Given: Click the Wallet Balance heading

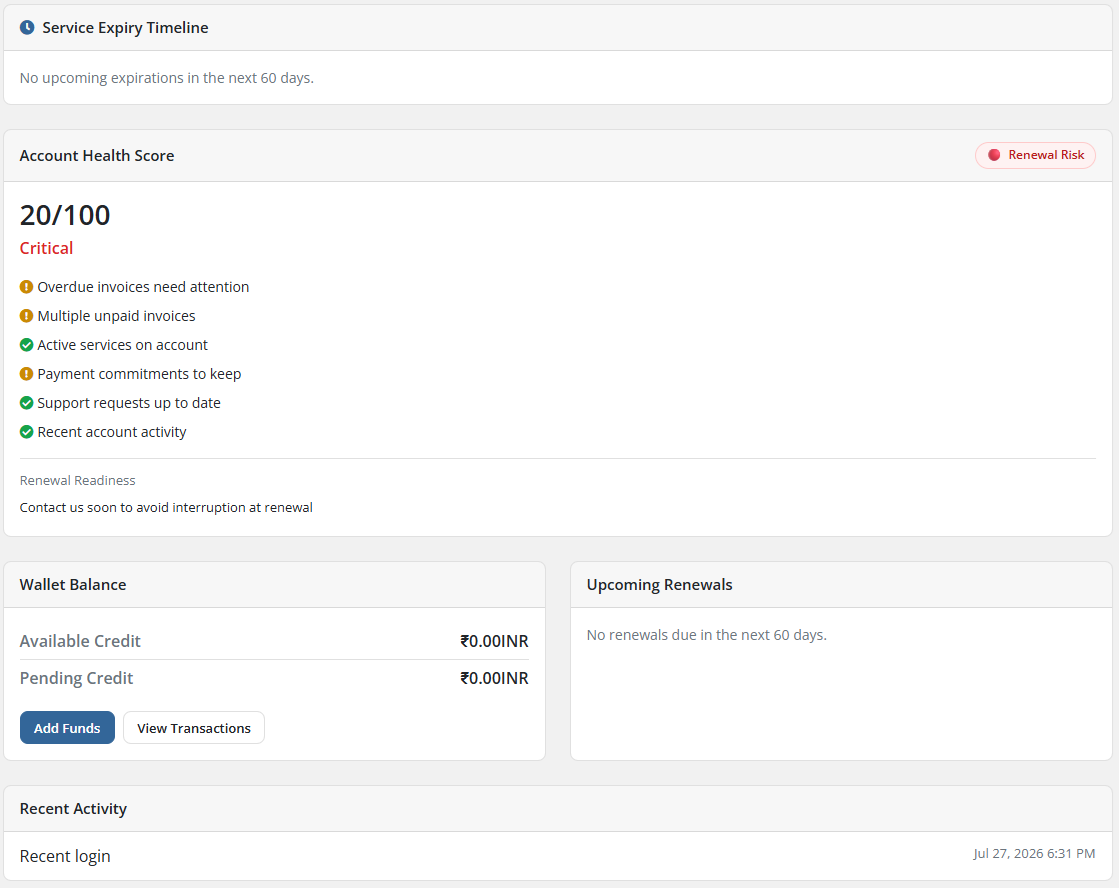Looking at the screenshot, I should click(x=73, y=585).
